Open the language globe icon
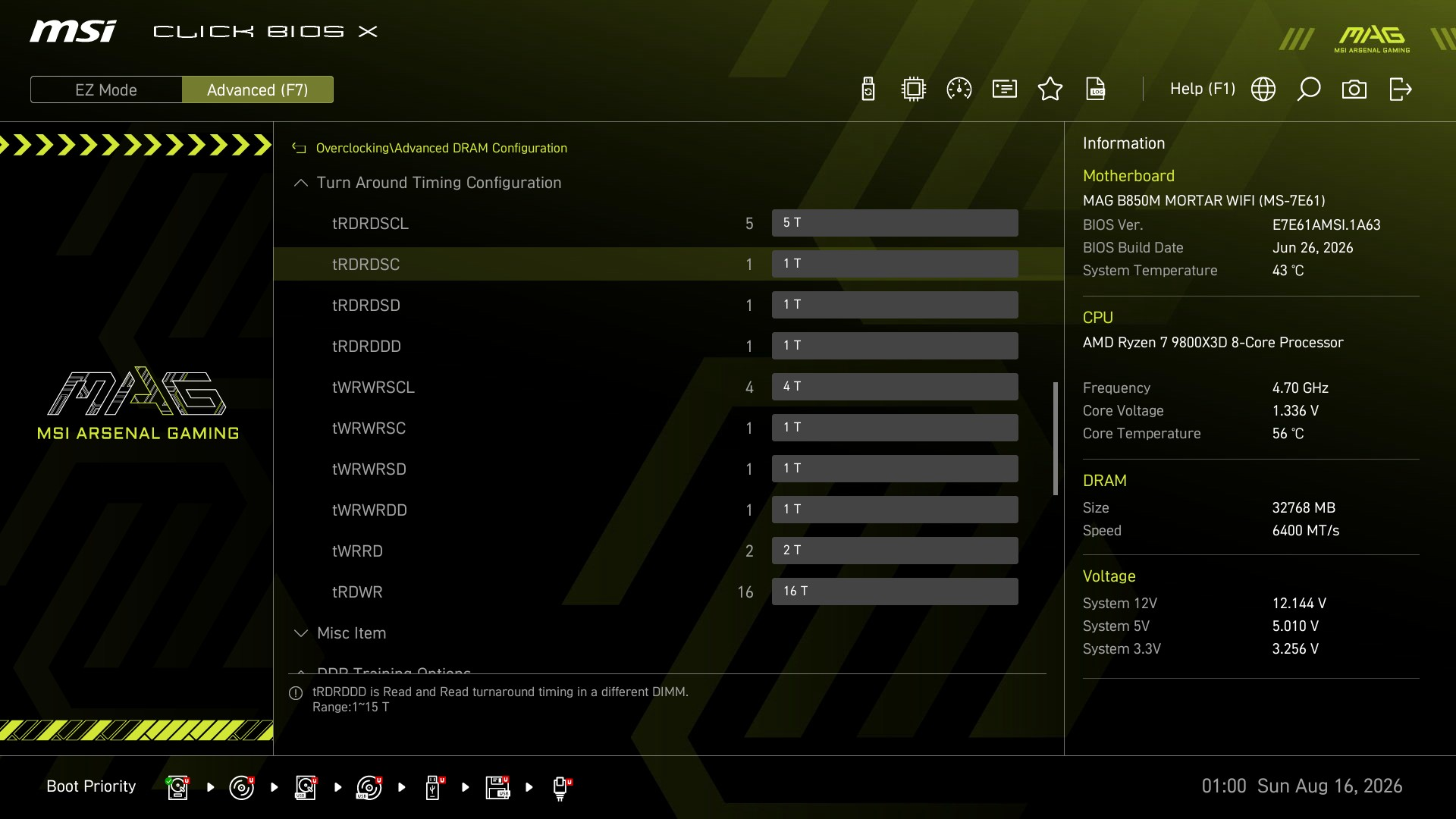 [1263, 89]
